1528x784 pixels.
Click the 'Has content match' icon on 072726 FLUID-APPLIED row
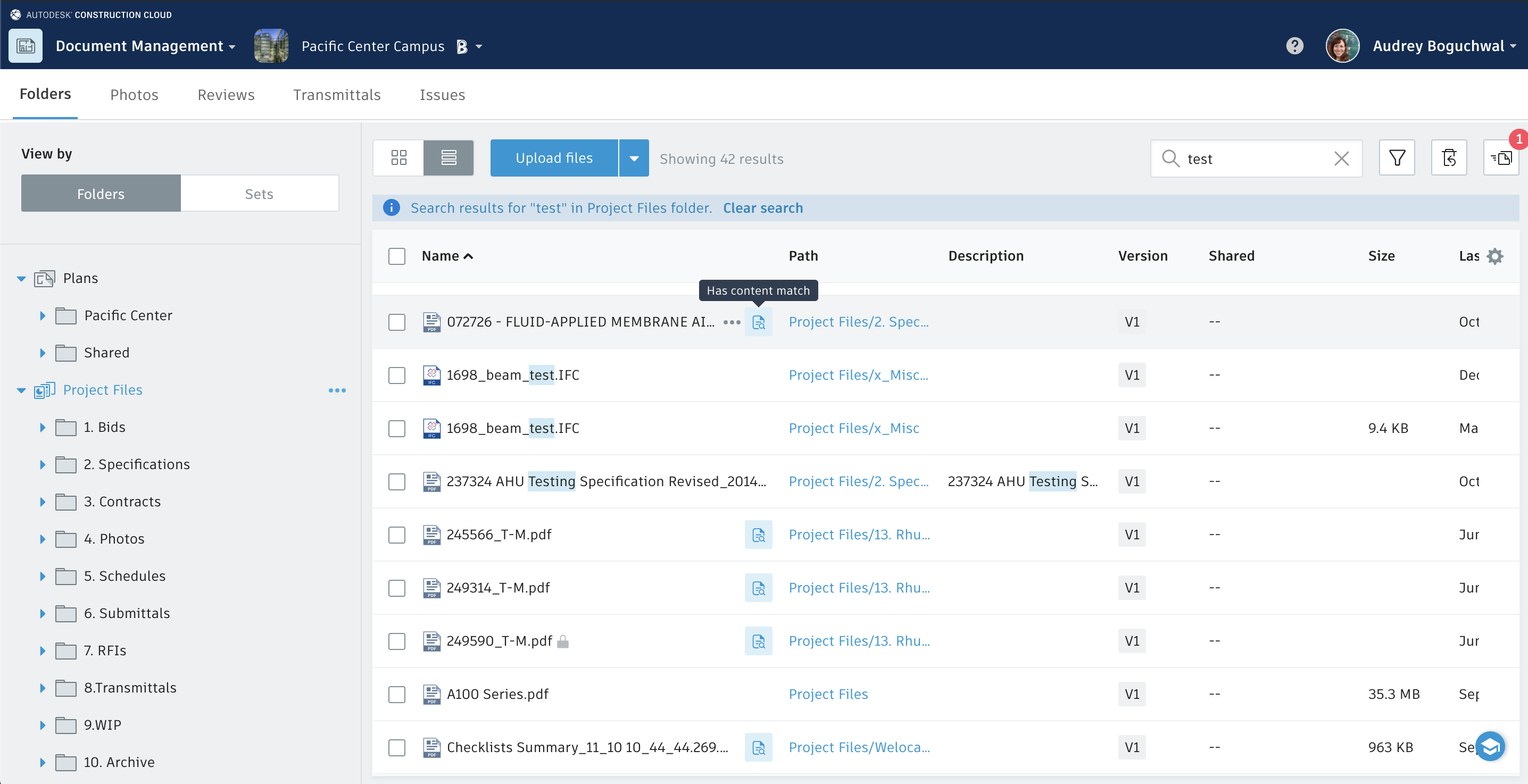coord(758,322)
